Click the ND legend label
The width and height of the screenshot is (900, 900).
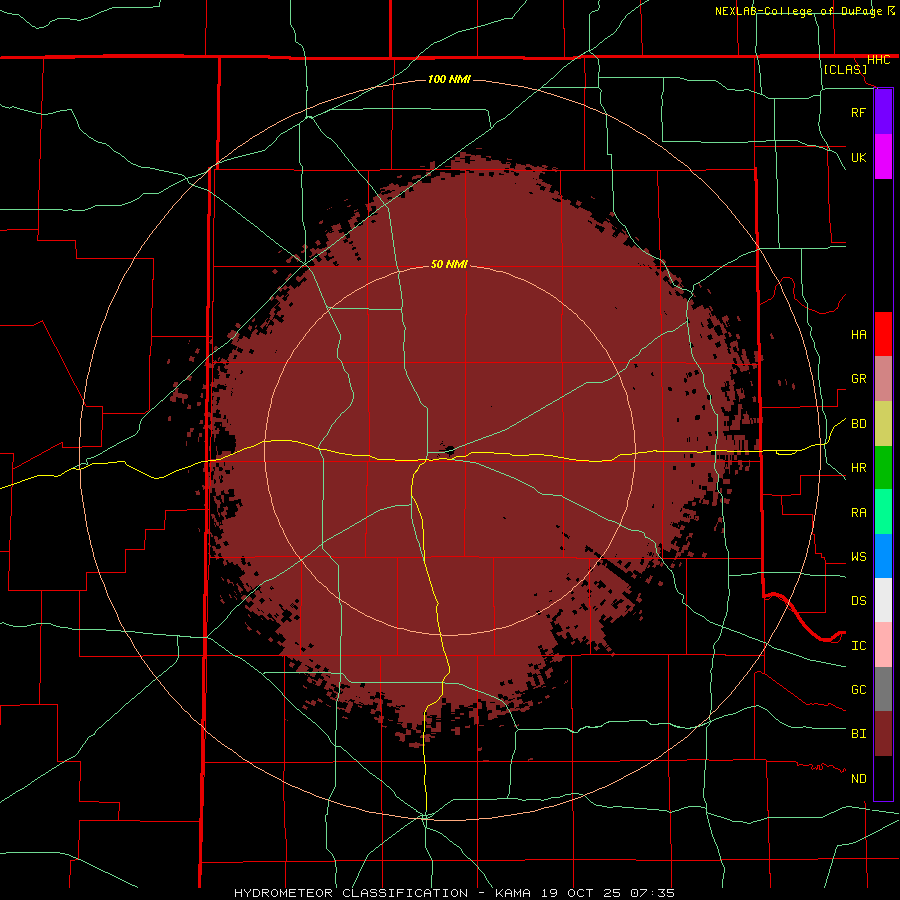859,779
